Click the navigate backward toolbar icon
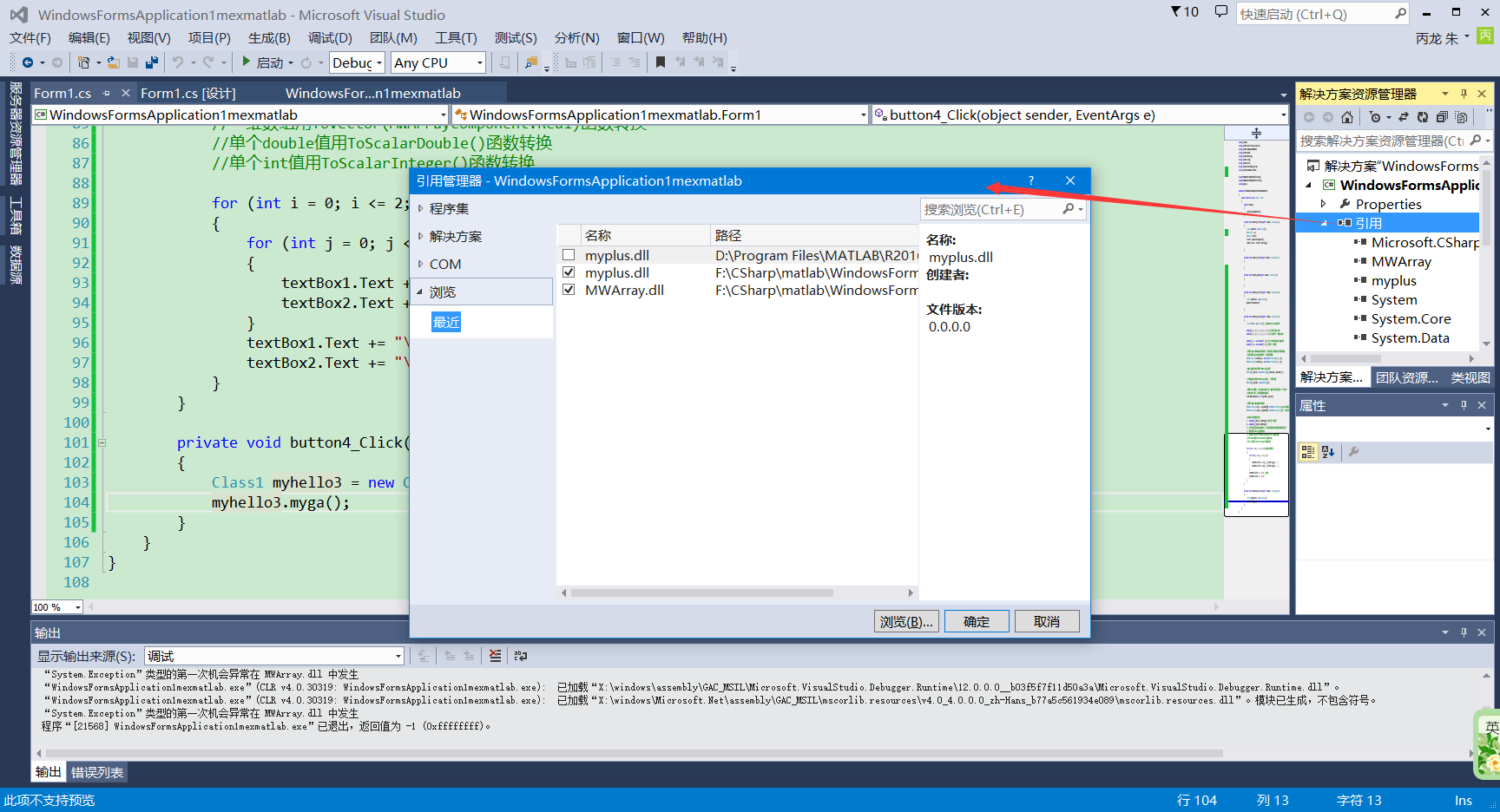Screen dimensions: 1500x812 pyautogui.click(x=28, y=62)
